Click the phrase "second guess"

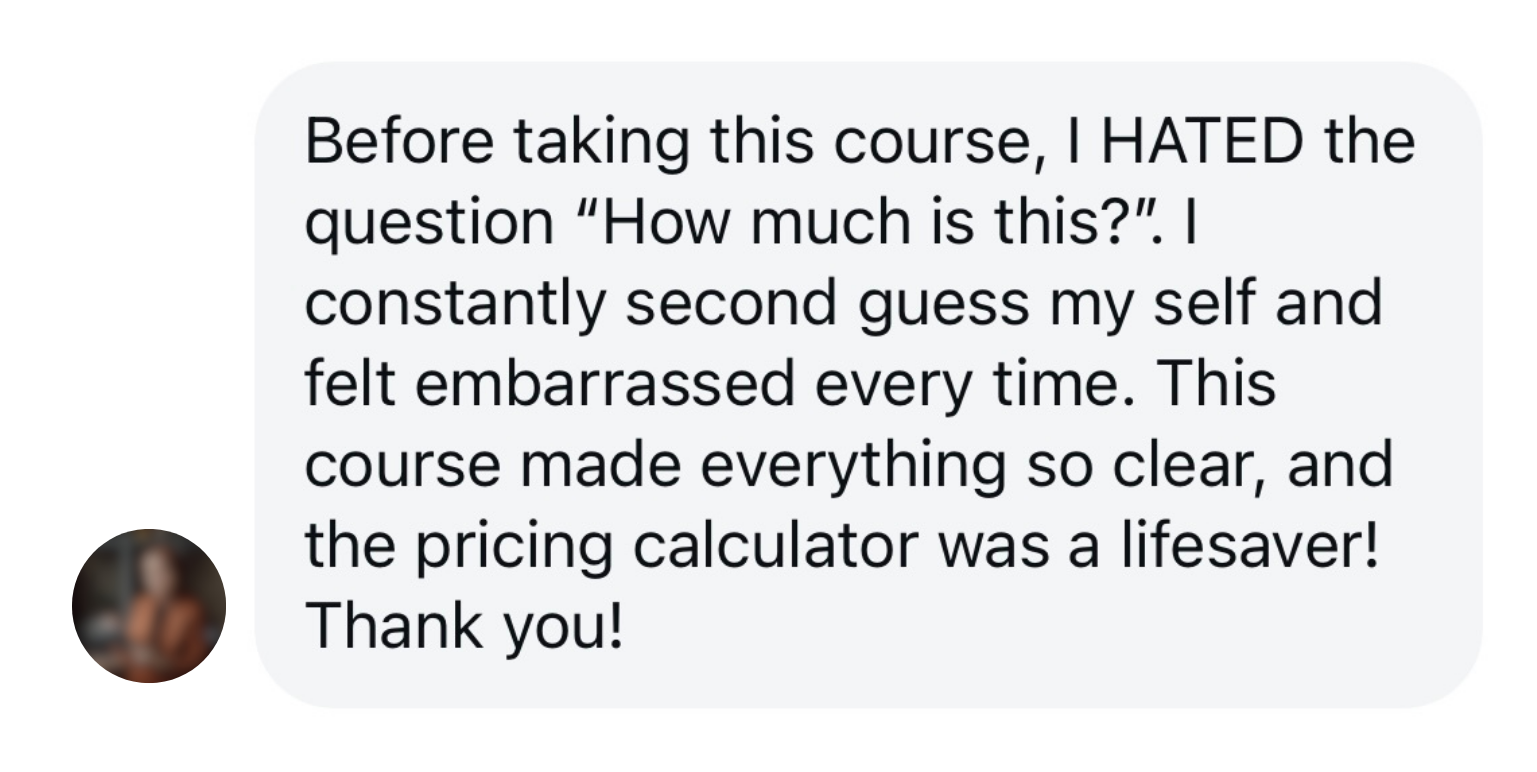(x=827, y=305)
